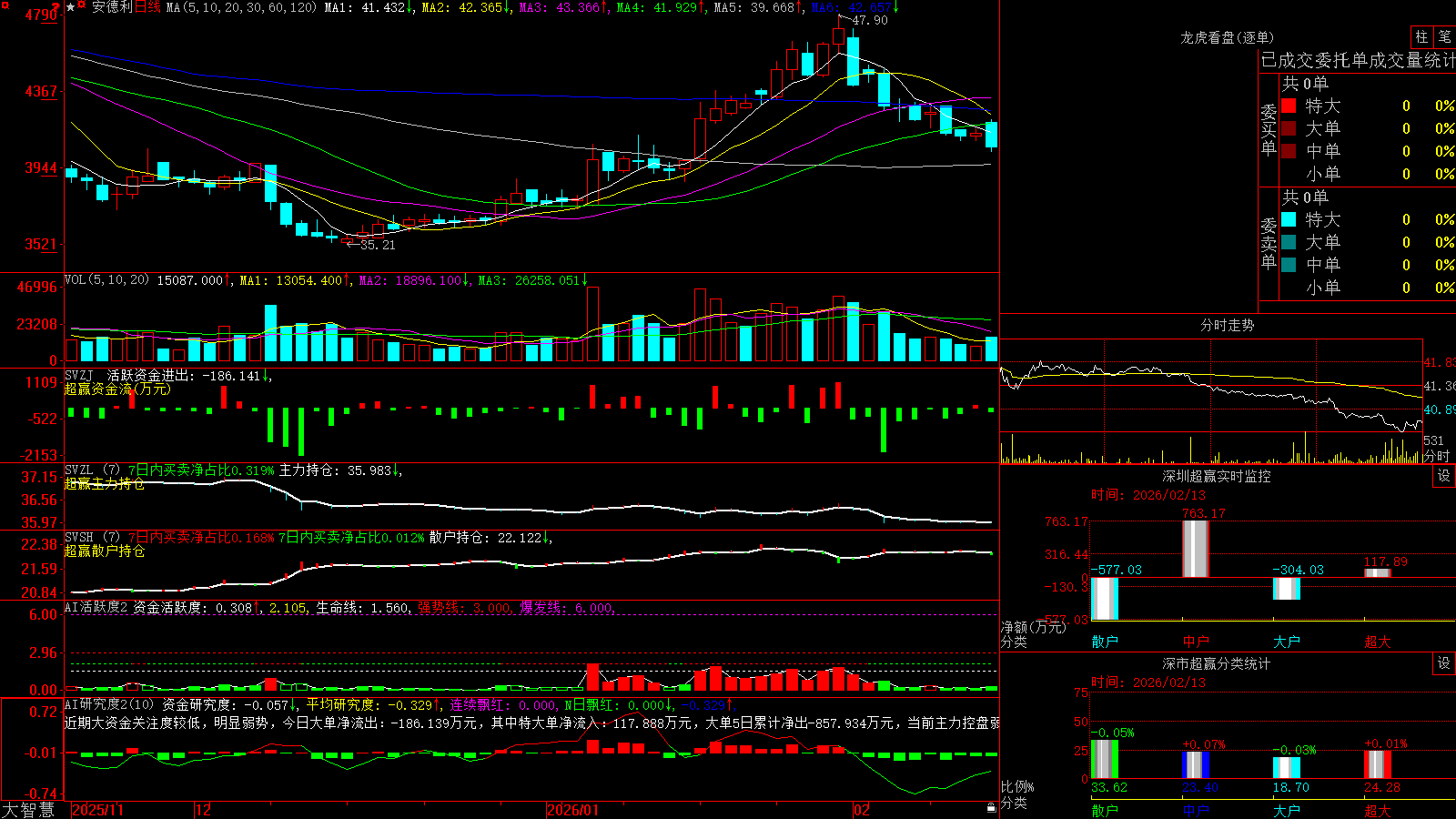Click the VOL(5,10,20) indicator label
This screenshot has height=819, width=1456.
click(106, 279)
